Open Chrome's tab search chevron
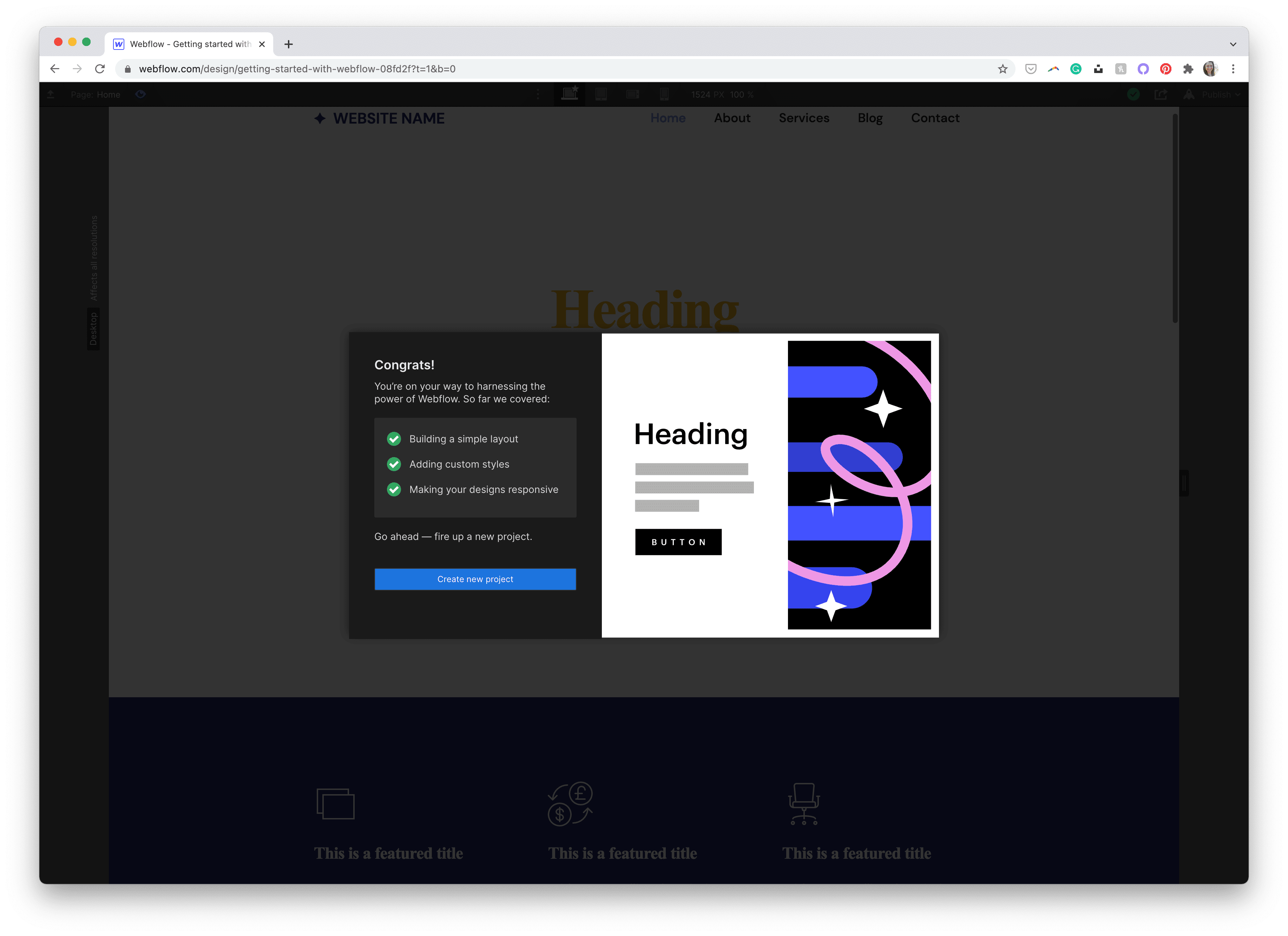This screenshot has height=936, width=1288. point(1233,44)
